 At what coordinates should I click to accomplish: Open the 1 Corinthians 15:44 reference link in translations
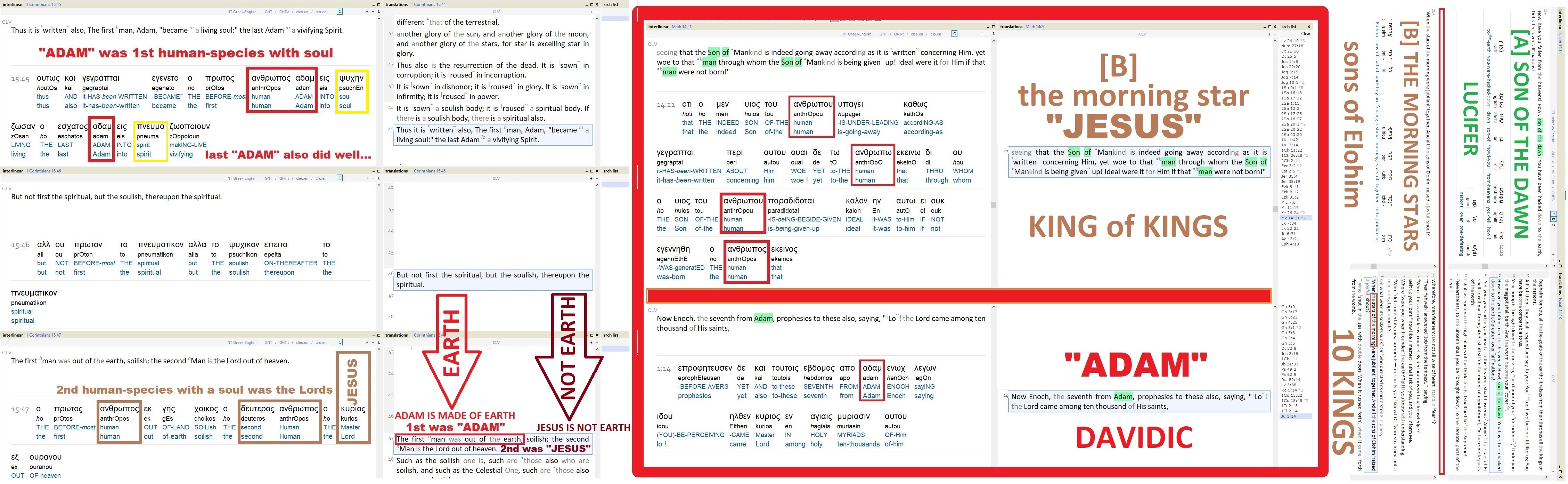coord(428,4)
